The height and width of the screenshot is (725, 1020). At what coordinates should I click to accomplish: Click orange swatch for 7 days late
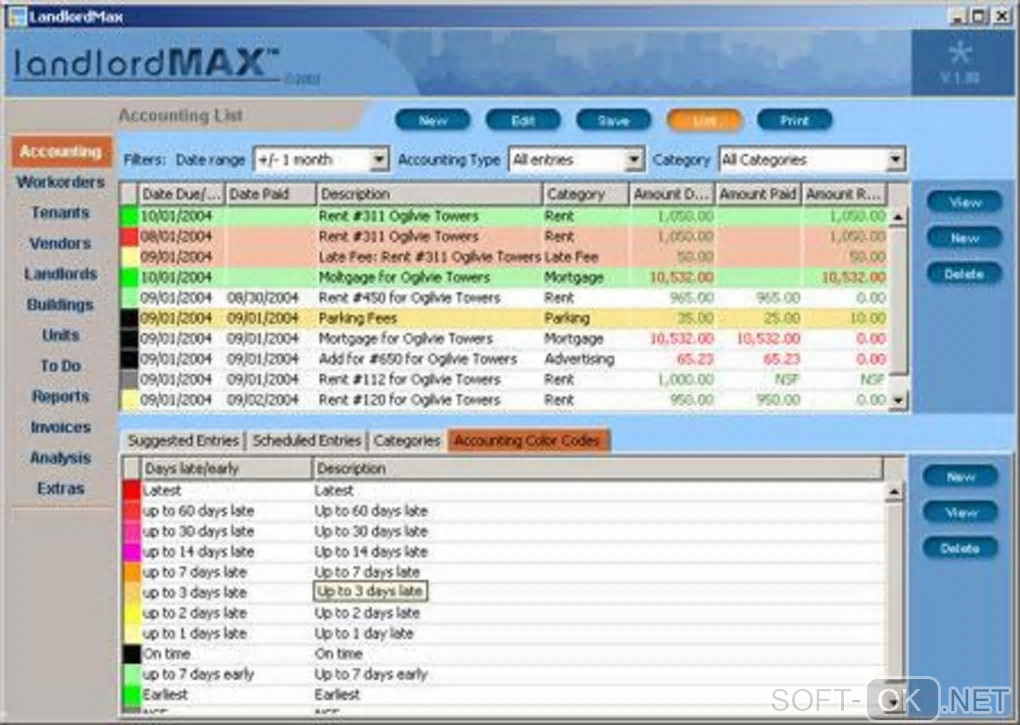[131, 572]
